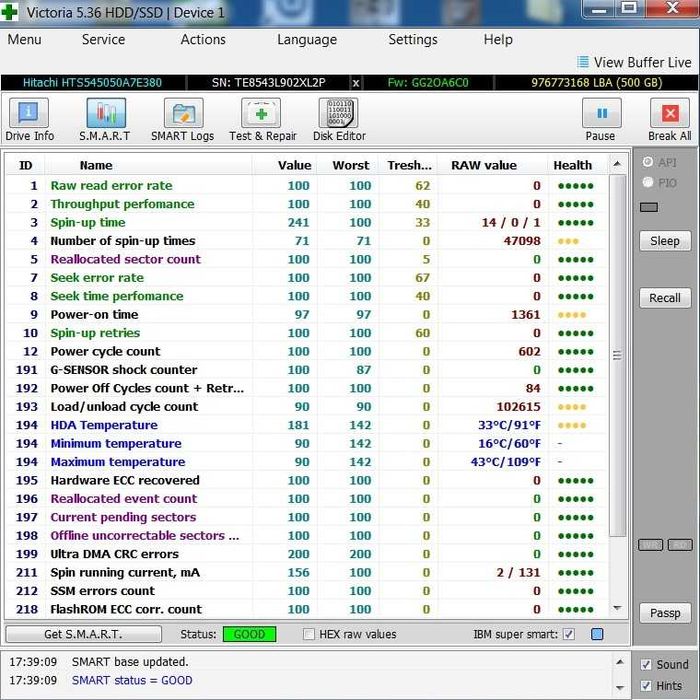
Task: Toggle the Hints checkbox
Action: tap(646, 686)
